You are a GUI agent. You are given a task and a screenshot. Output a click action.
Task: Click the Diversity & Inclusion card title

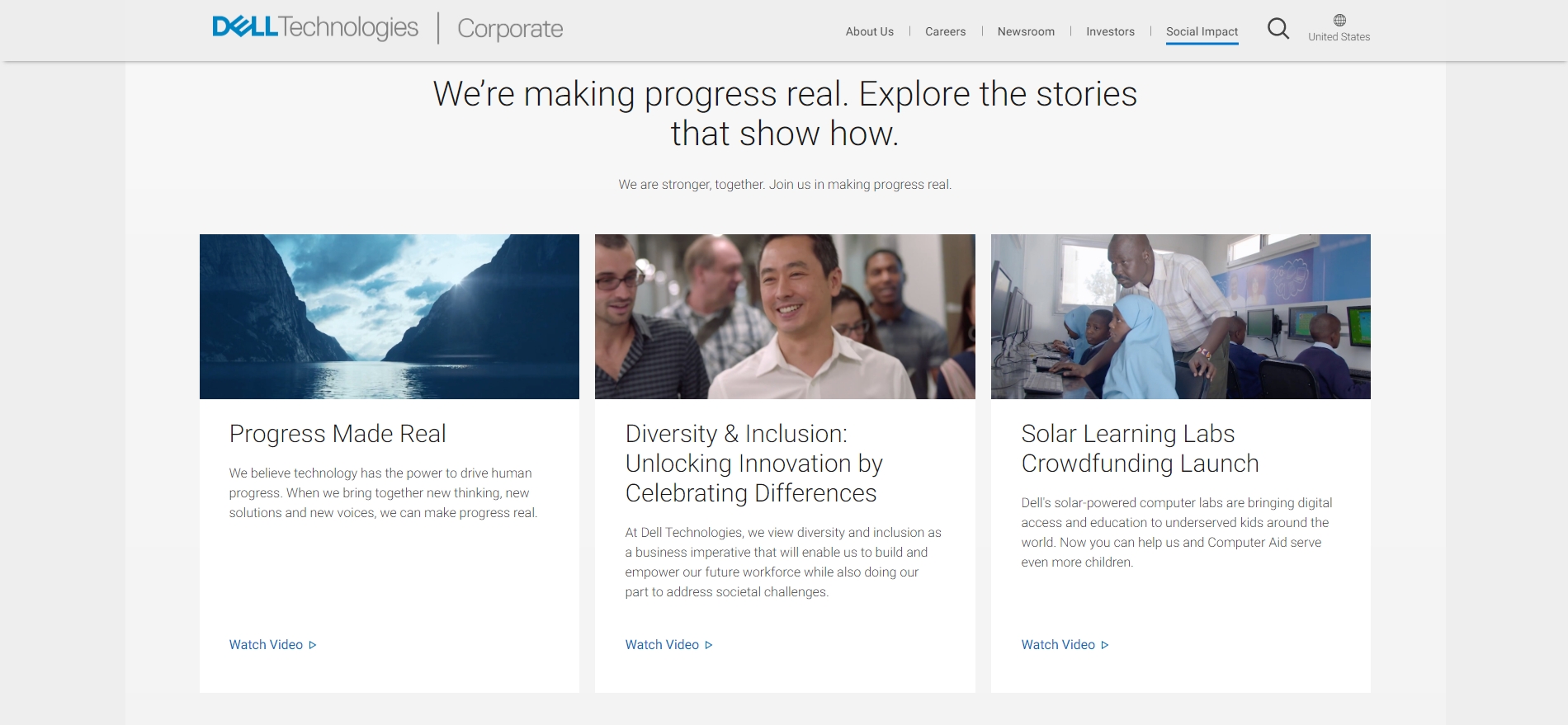(753, 464)
